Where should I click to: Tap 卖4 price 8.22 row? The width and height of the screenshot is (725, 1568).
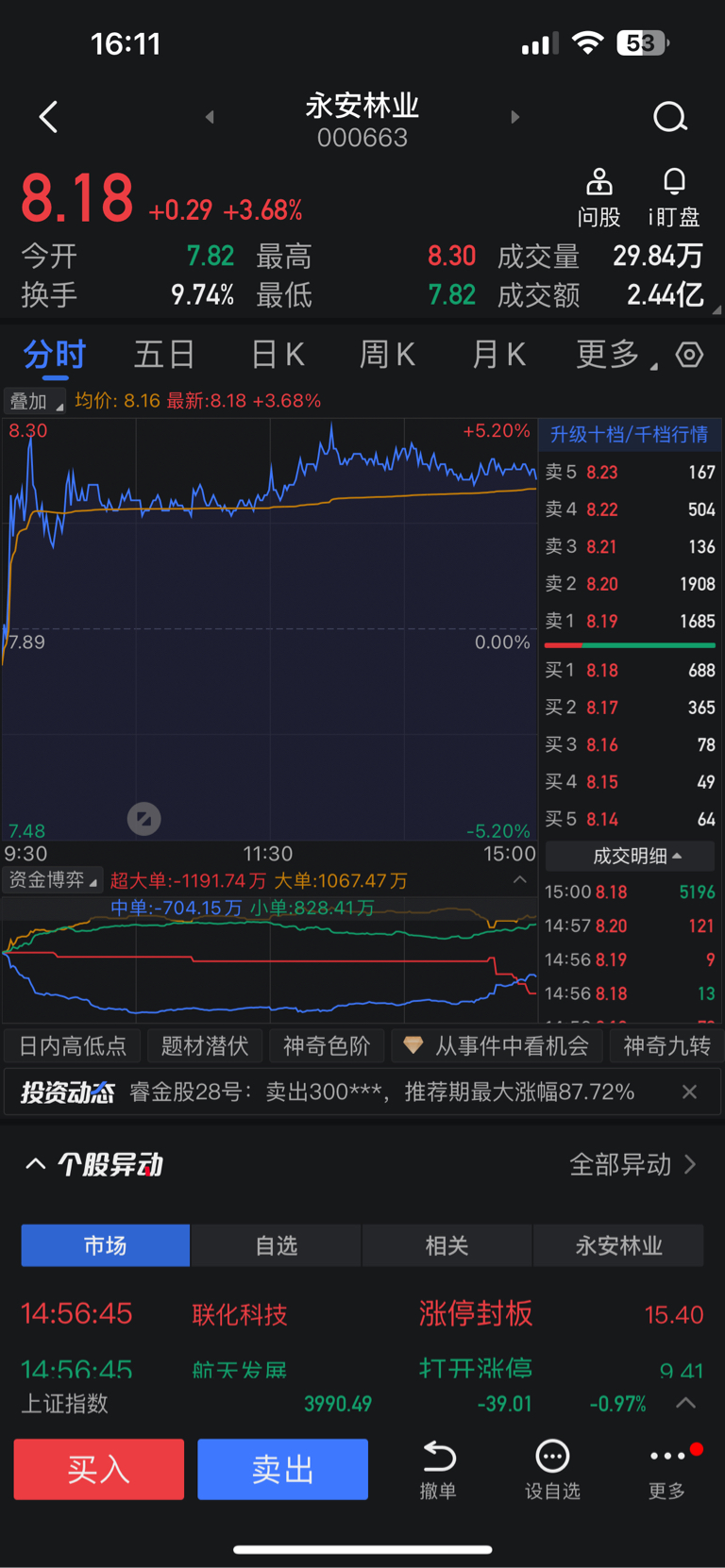630,509
